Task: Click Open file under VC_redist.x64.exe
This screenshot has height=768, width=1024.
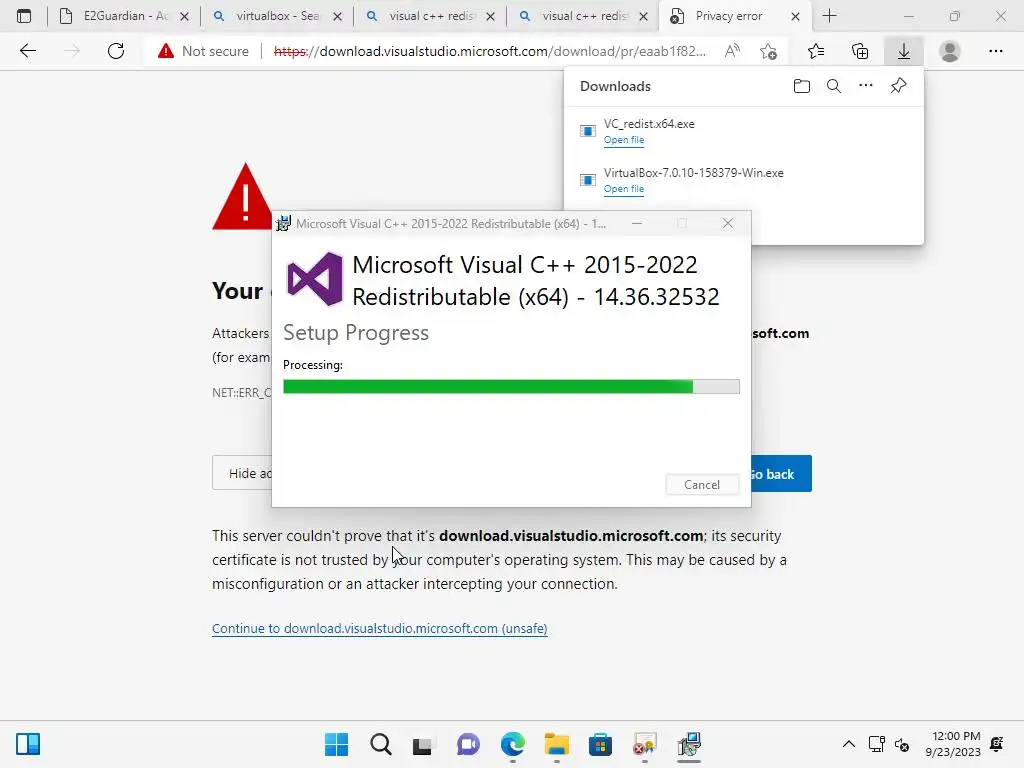Action: point(624,140)
